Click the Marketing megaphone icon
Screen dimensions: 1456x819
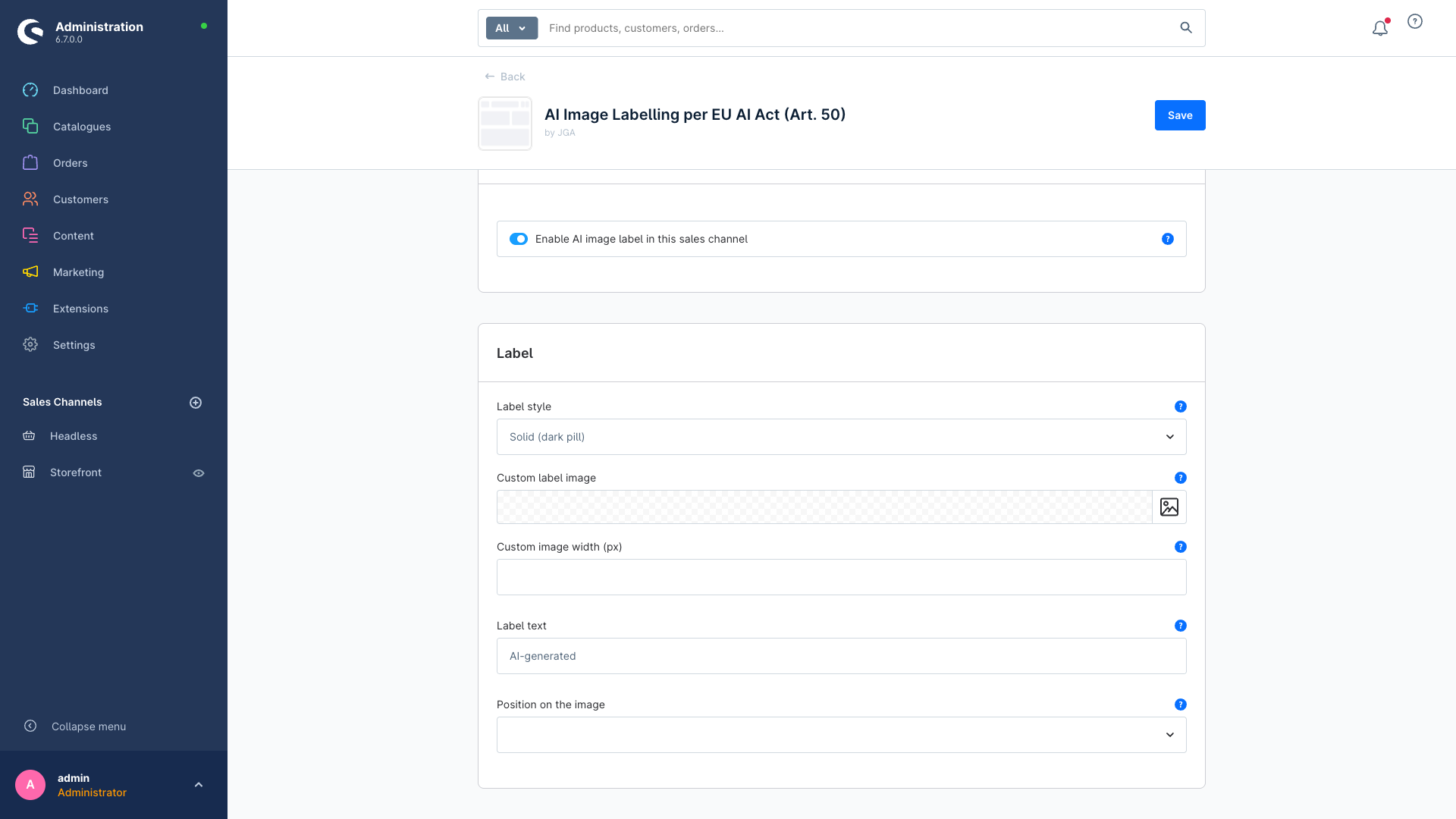click(x=30, y=272)
